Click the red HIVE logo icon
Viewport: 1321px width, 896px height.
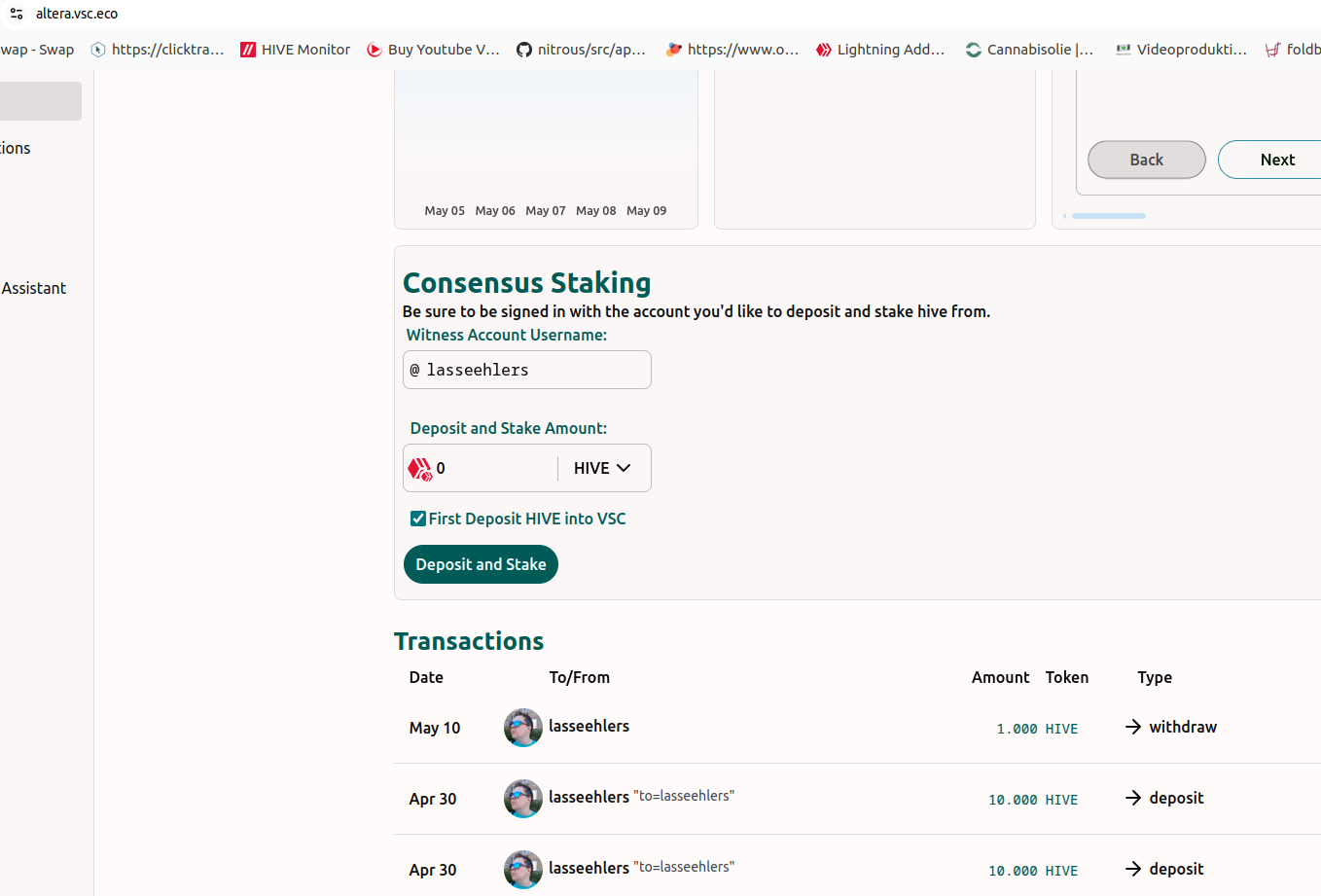(419, 469)
